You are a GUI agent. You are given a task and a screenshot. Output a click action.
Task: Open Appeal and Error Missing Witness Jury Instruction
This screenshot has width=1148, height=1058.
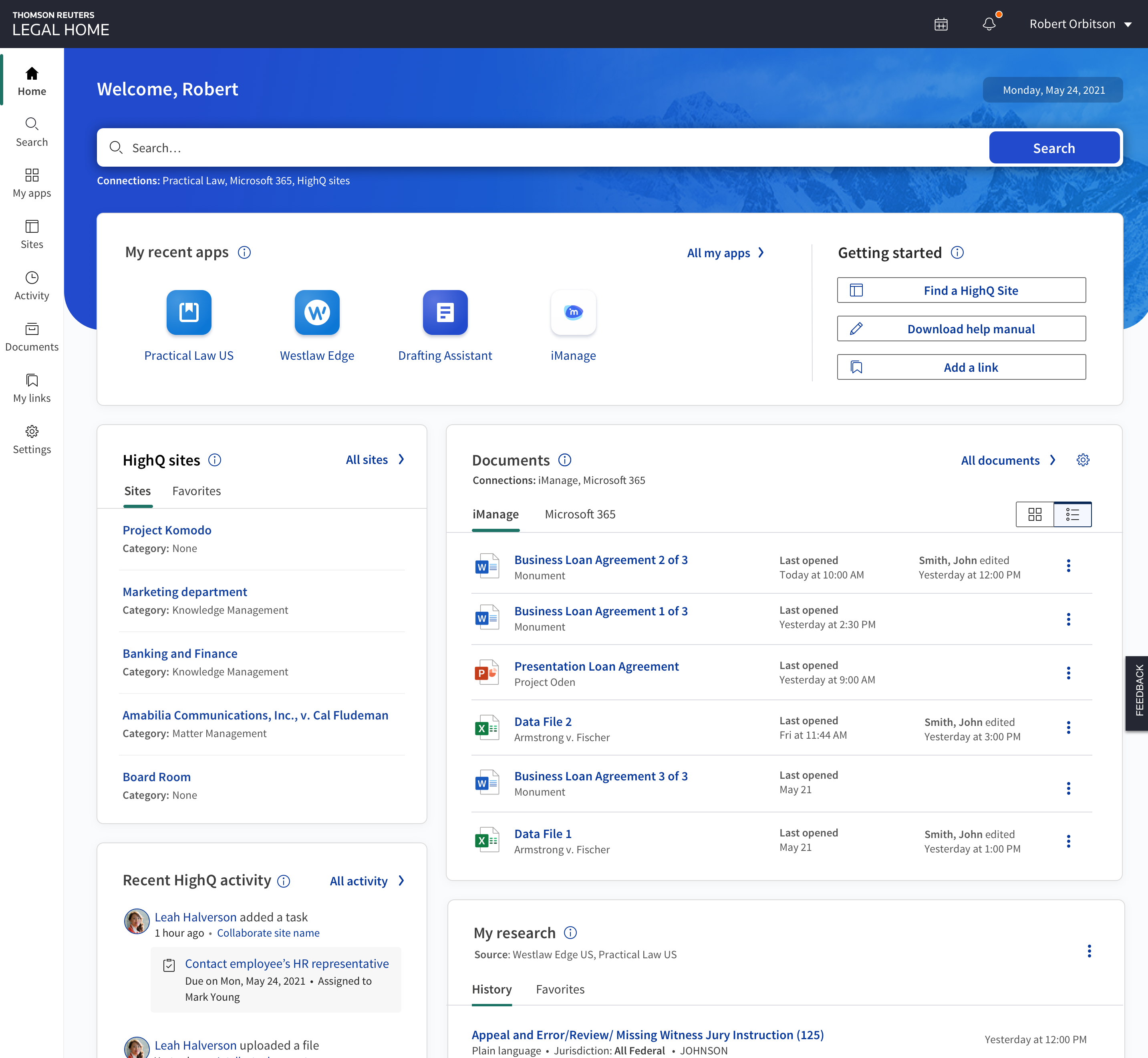647,1035
